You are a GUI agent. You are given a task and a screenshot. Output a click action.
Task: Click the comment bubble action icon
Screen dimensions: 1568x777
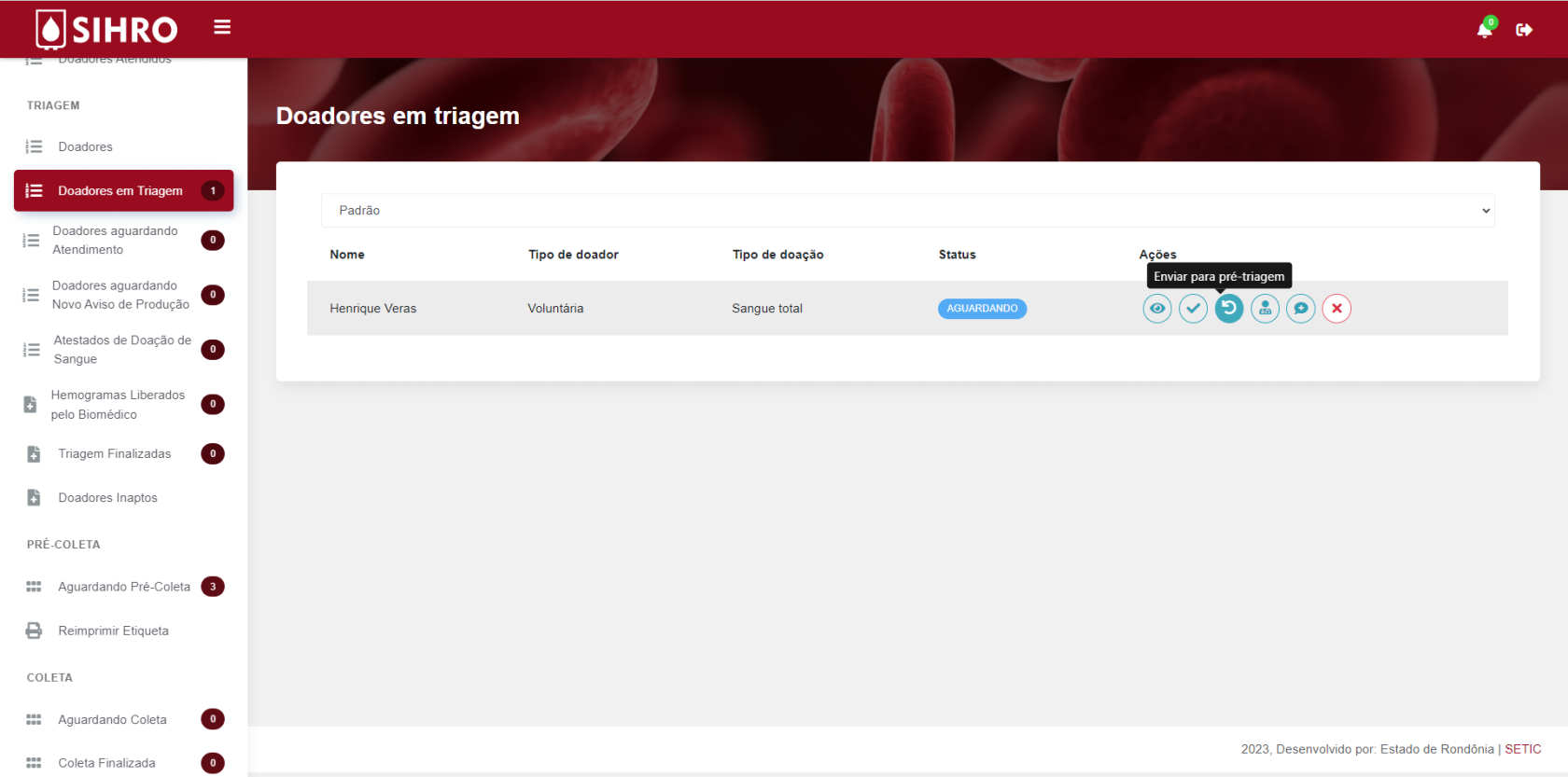coord(1301,309)
